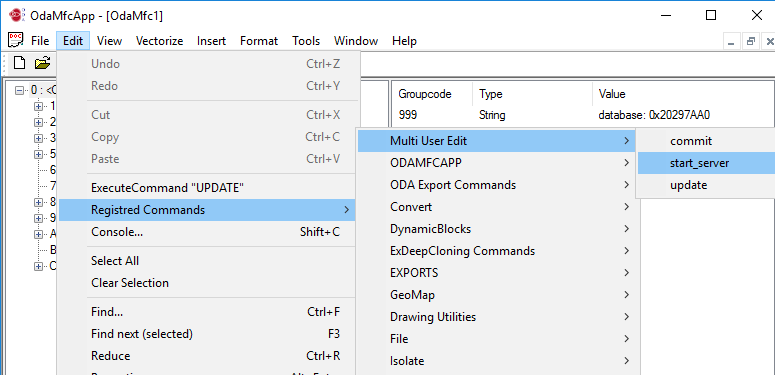Expand ODA Export Commands submenu

pyautogui.click(x=498, y=185)
